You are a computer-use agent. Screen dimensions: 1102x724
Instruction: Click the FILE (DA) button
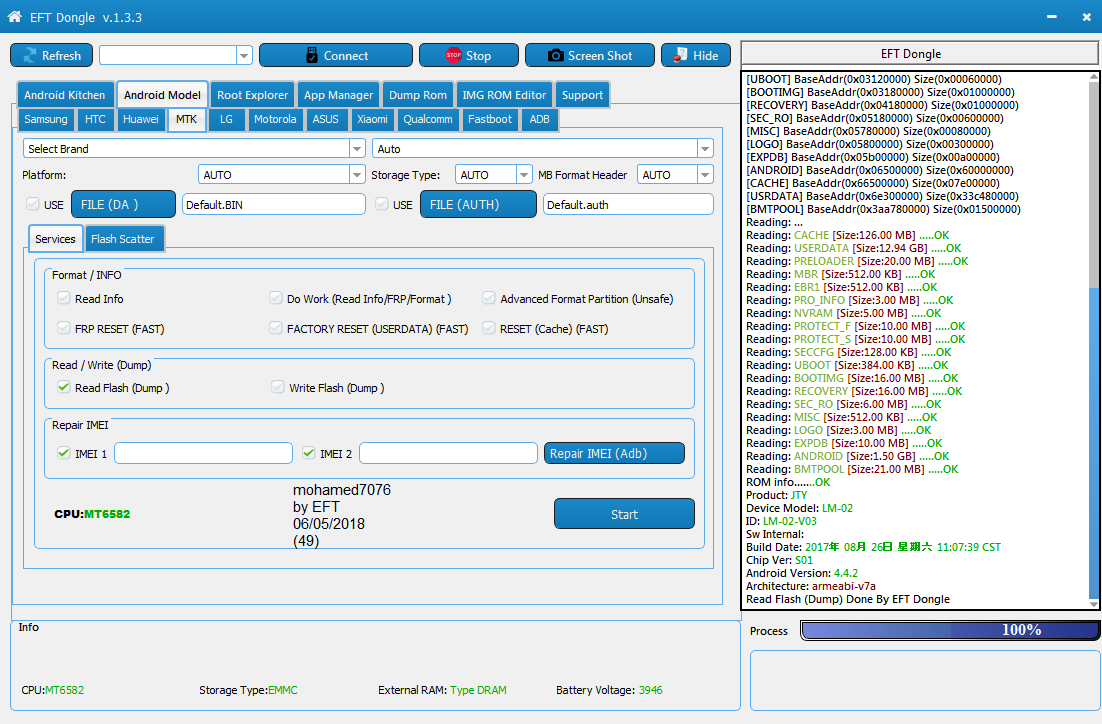[x=124, y=205]
